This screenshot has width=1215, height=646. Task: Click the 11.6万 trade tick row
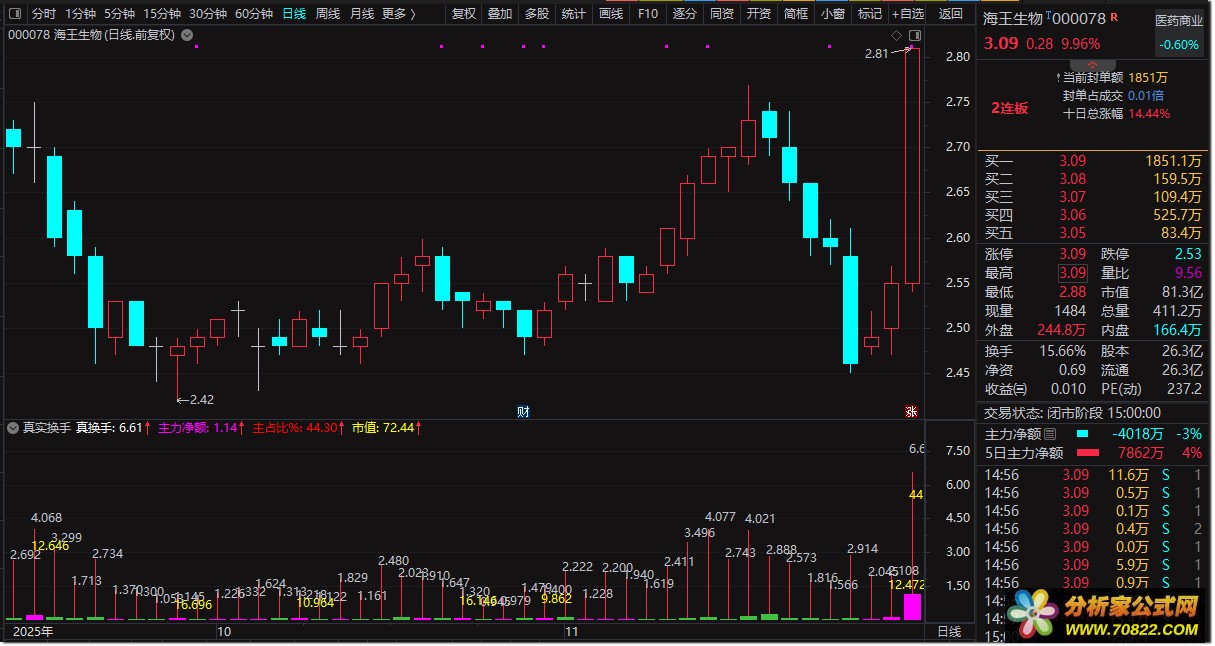pyautogui.click(x=1093, y=475)
